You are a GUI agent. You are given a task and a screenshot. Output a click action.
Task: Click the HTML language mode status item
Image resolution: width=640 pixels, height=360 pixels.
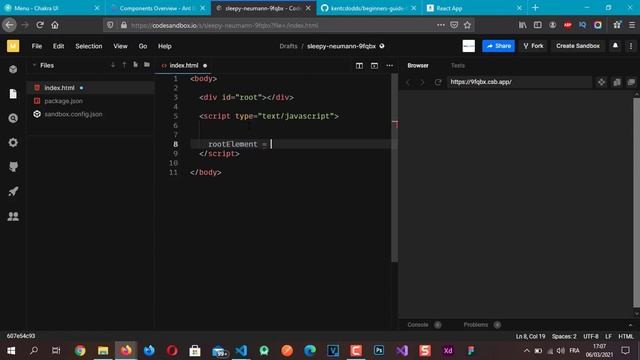(x=626, y=336)
